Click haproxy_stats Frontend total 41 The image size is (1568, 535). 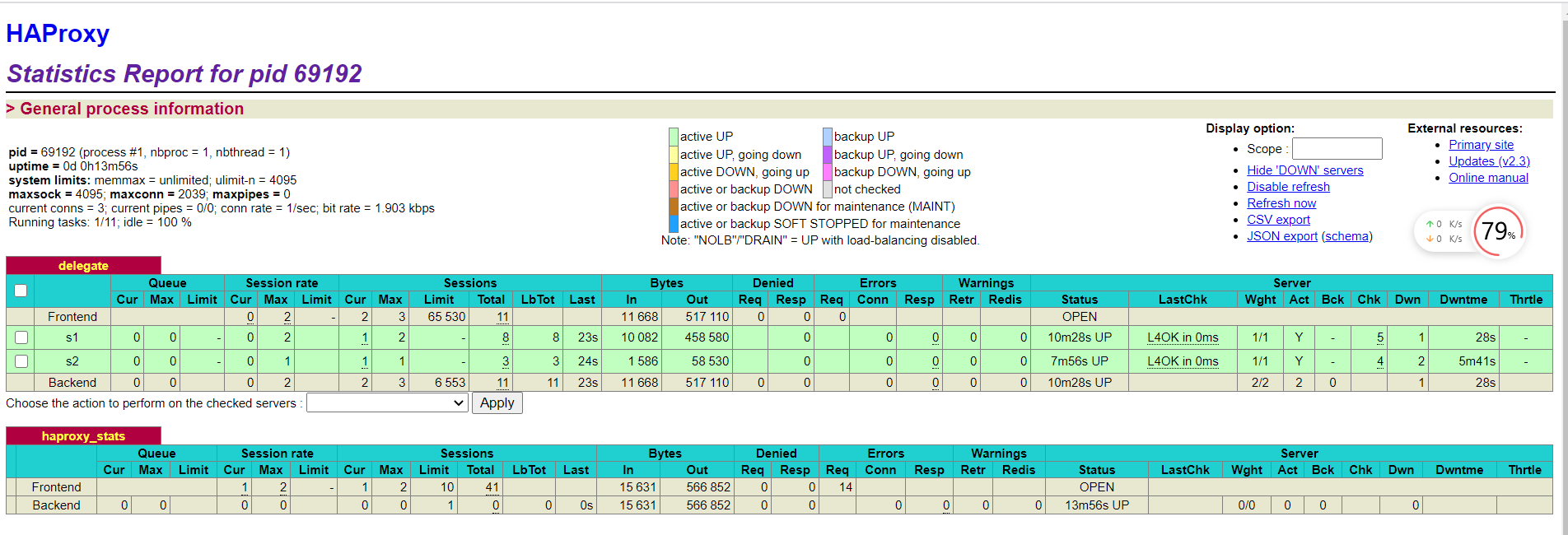pyautogui.click(x=492, y=487)
